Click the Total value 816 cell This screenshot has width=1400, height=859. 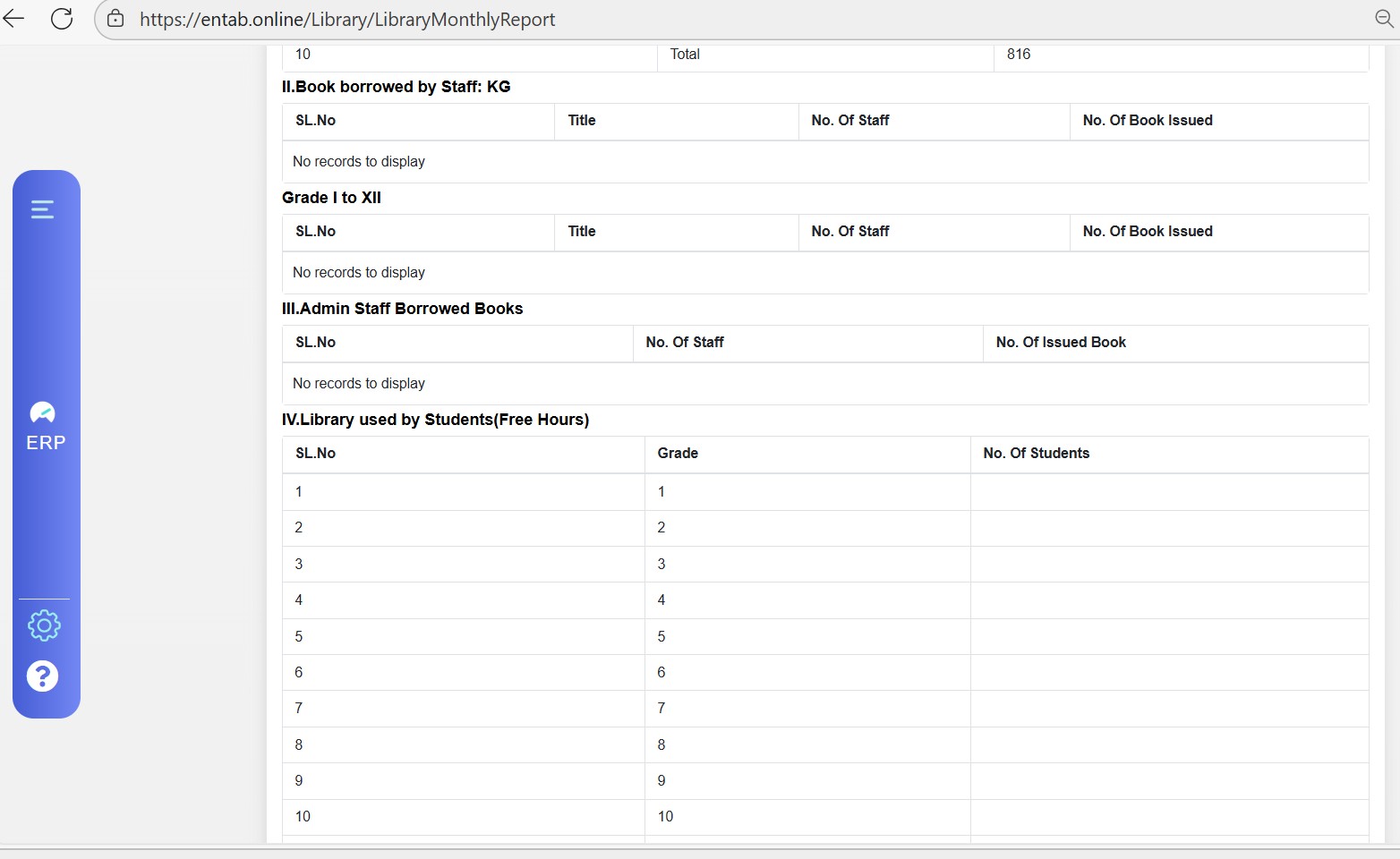[x=1019, y=55]
